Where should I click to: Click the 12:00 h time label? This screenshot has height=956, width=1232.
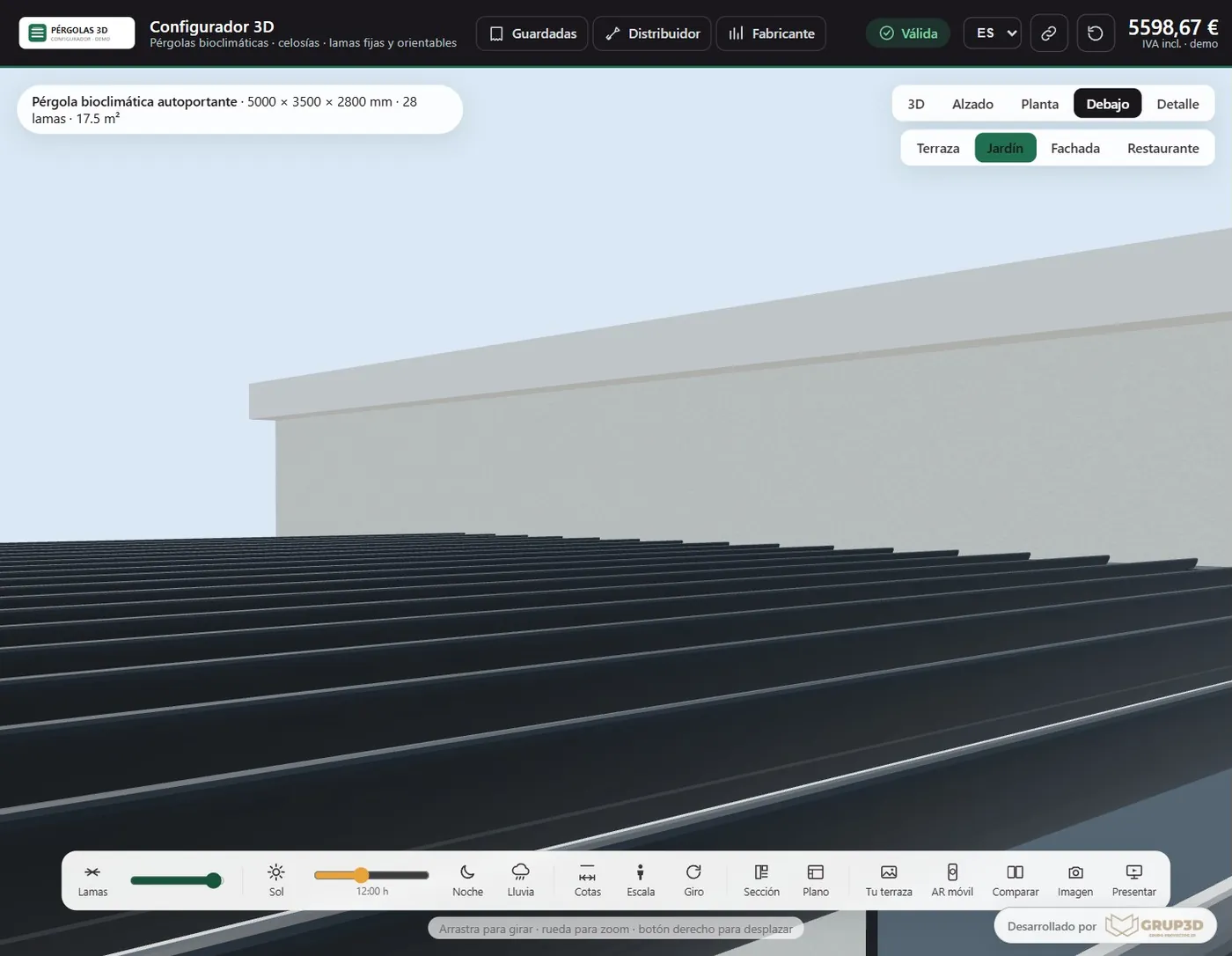[x=372, y=892]
